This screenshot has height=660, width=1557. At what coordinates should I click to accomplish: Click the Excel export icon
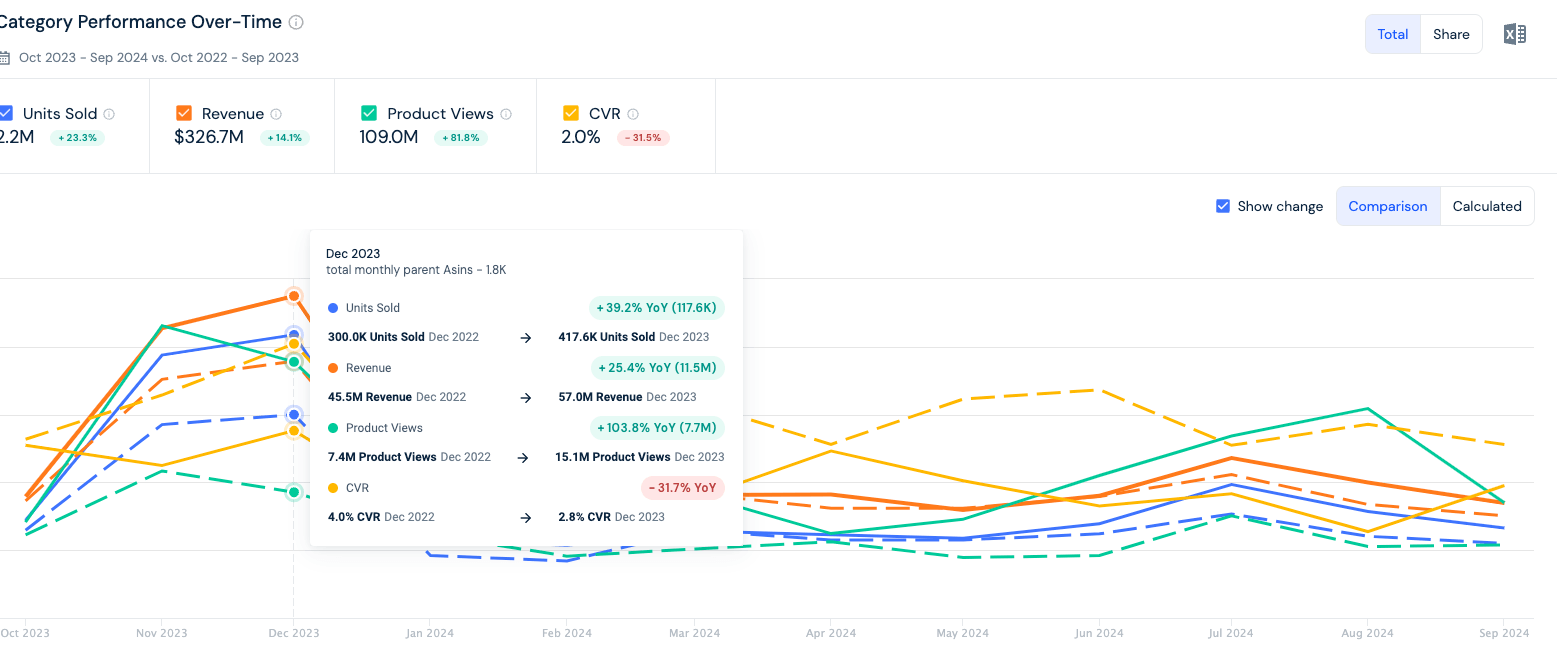tap(1514, 34)
